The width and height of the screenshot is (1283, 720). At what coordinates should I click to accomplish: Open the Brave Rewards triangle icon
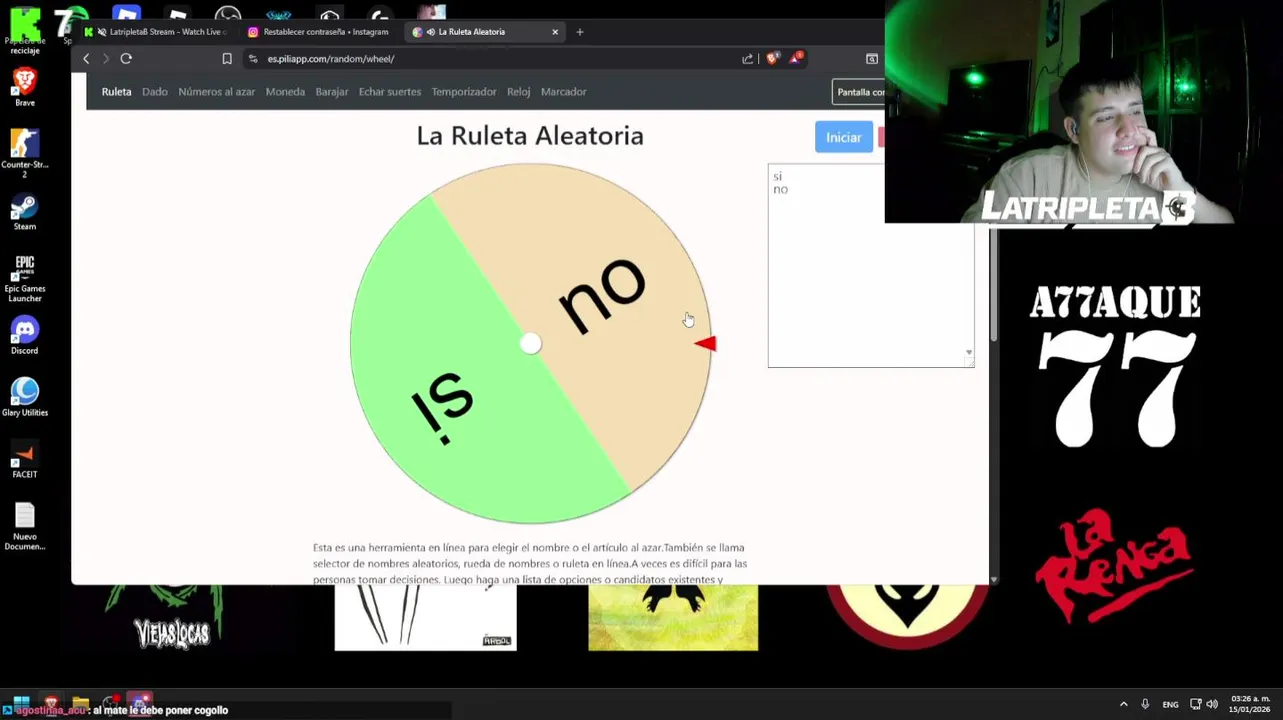[x=796, y=58]
